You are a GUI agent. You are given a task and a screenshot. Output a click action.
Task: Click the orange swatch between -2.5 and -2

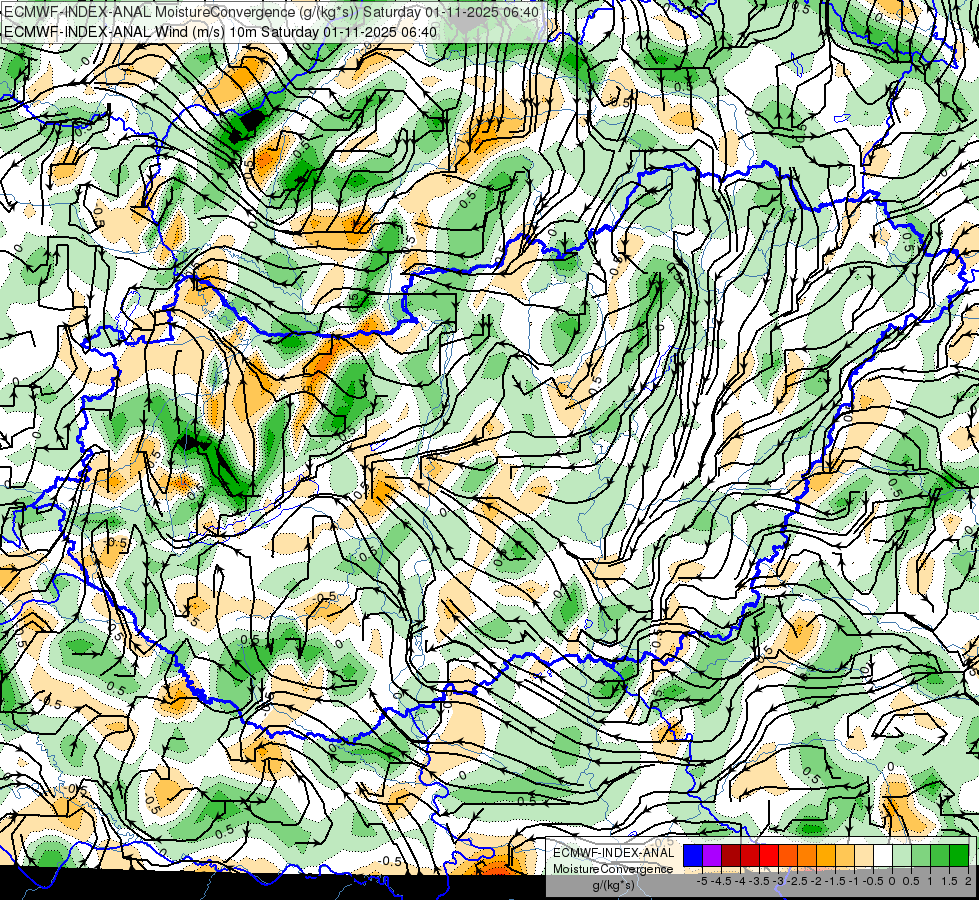click(807, 856)
